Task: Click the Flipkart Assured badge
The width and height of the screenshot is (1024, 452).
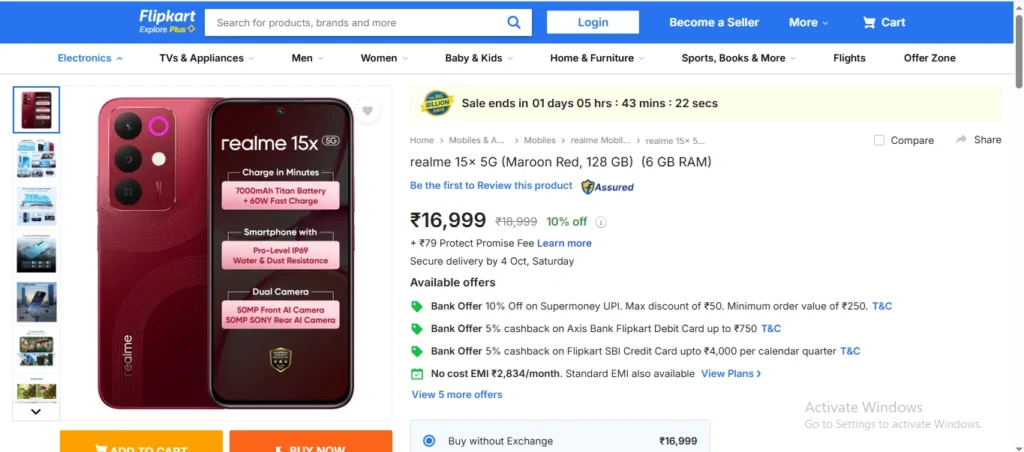Action: pos(608,186)
